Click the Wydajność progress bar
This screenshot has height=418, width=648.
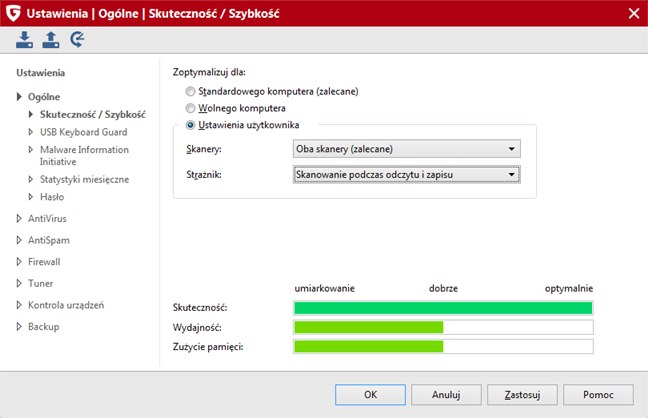click(443, 327)
